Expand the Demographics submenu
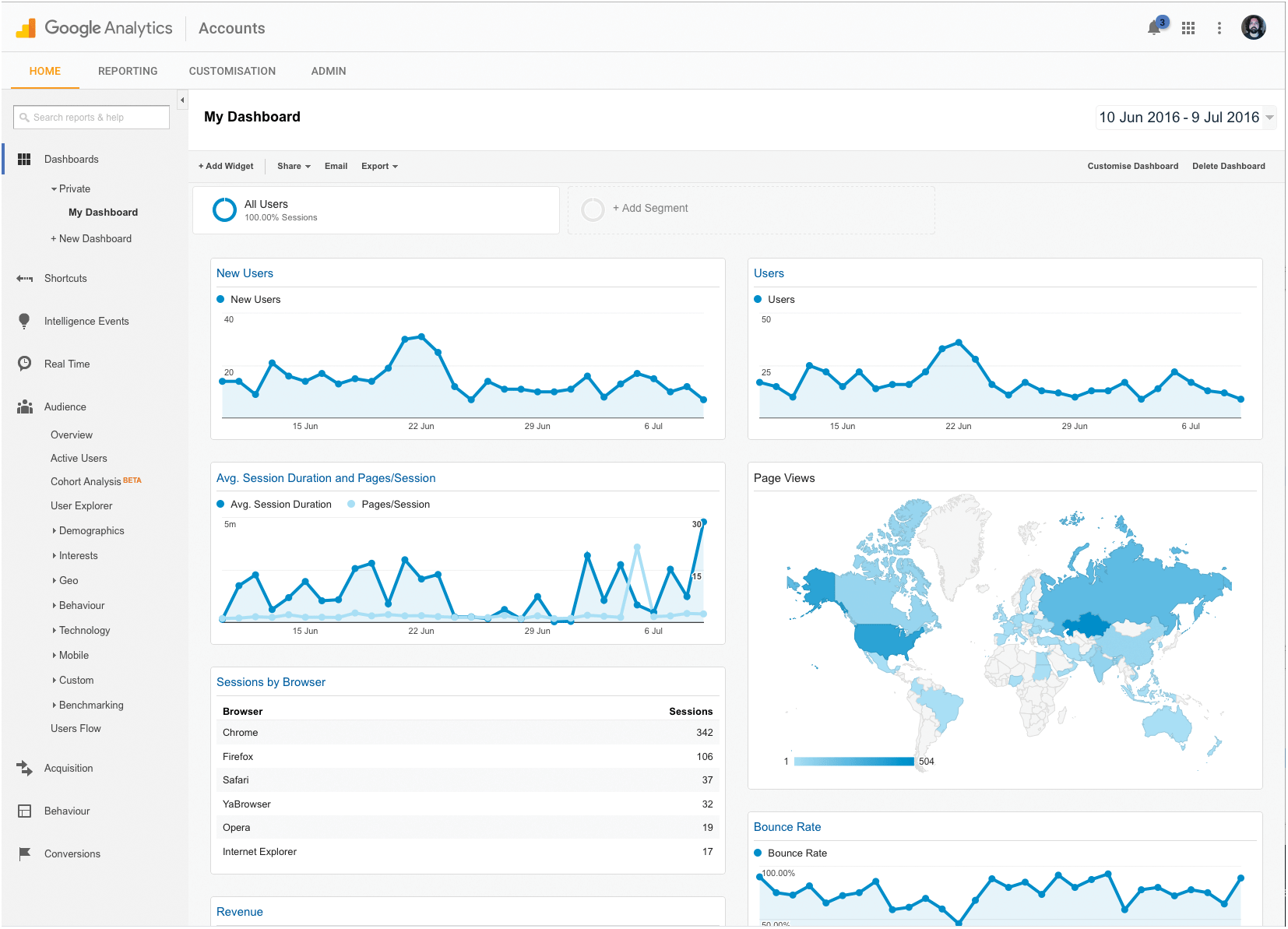Viewport: 1288px width, 929px height. (90, 530)
